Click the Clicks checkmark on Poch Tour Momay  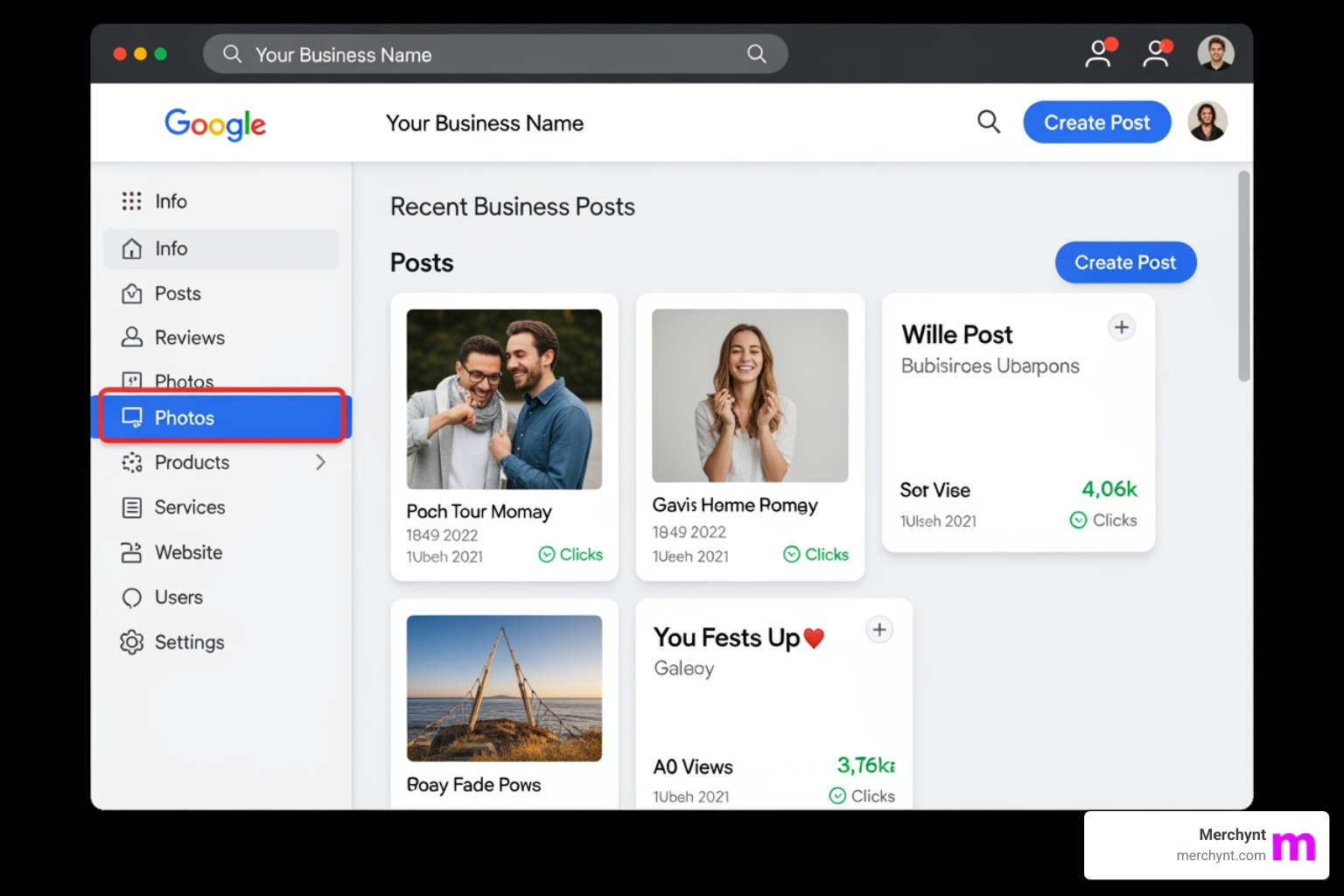click(547, 554)
